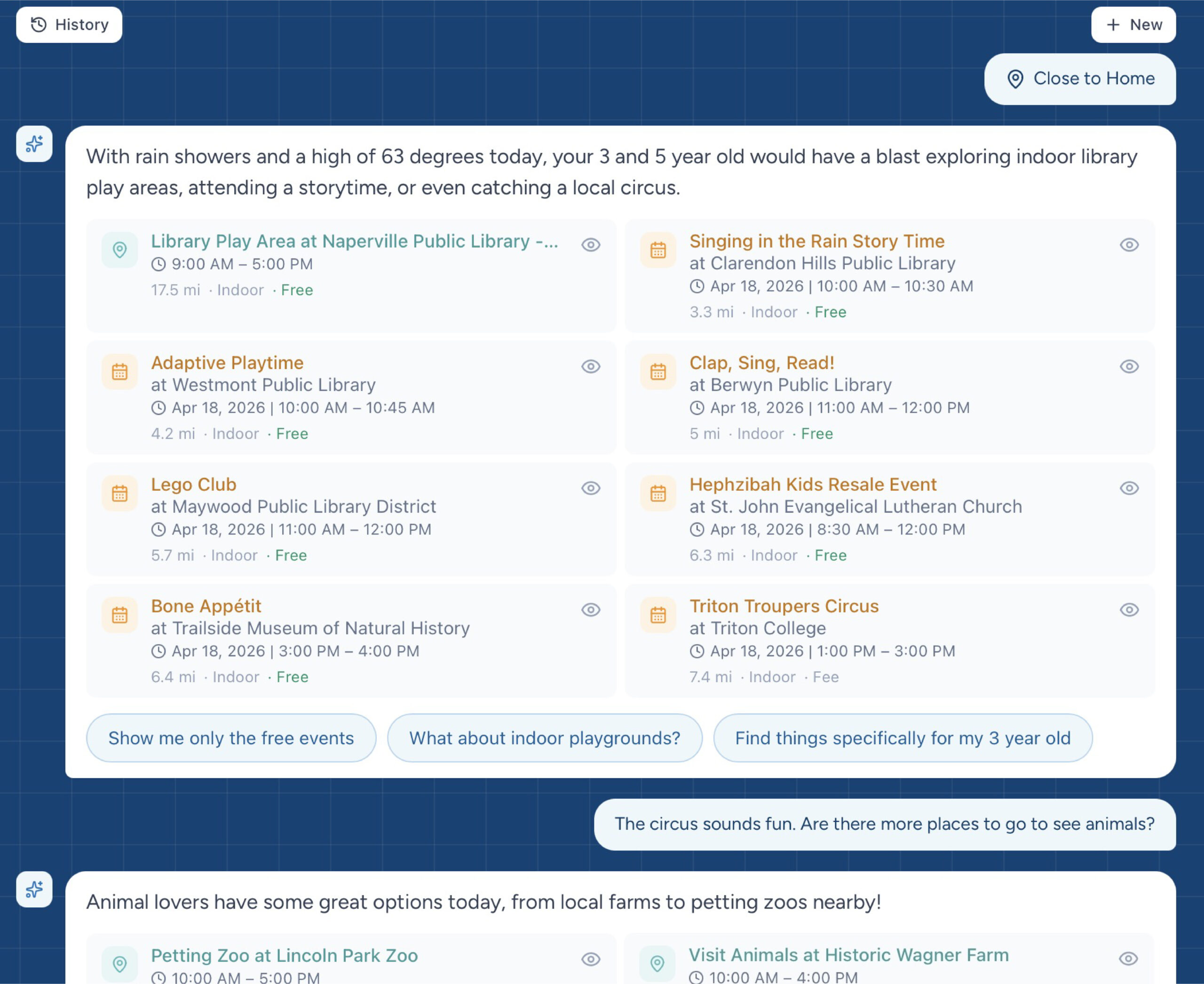Click 'at Maywood Public Library District' text
Screen dimensions: 1204x984
pos(293,507)
